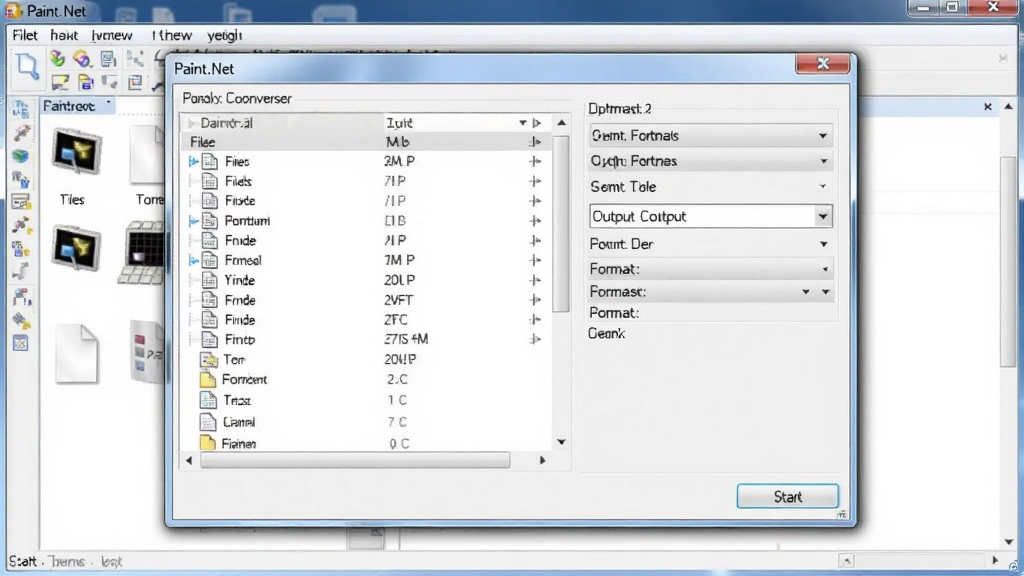This screenshot has height=576, width=1024.
Task: Expand the Pontturn tree row
Action: point(193,221)
